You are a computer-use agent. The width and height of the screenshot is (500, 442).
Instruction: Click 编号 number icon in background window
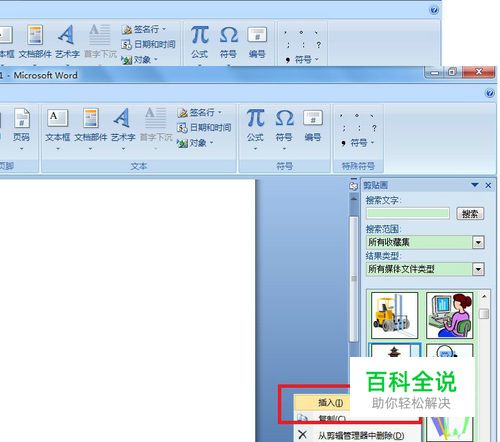click(257, 42)
